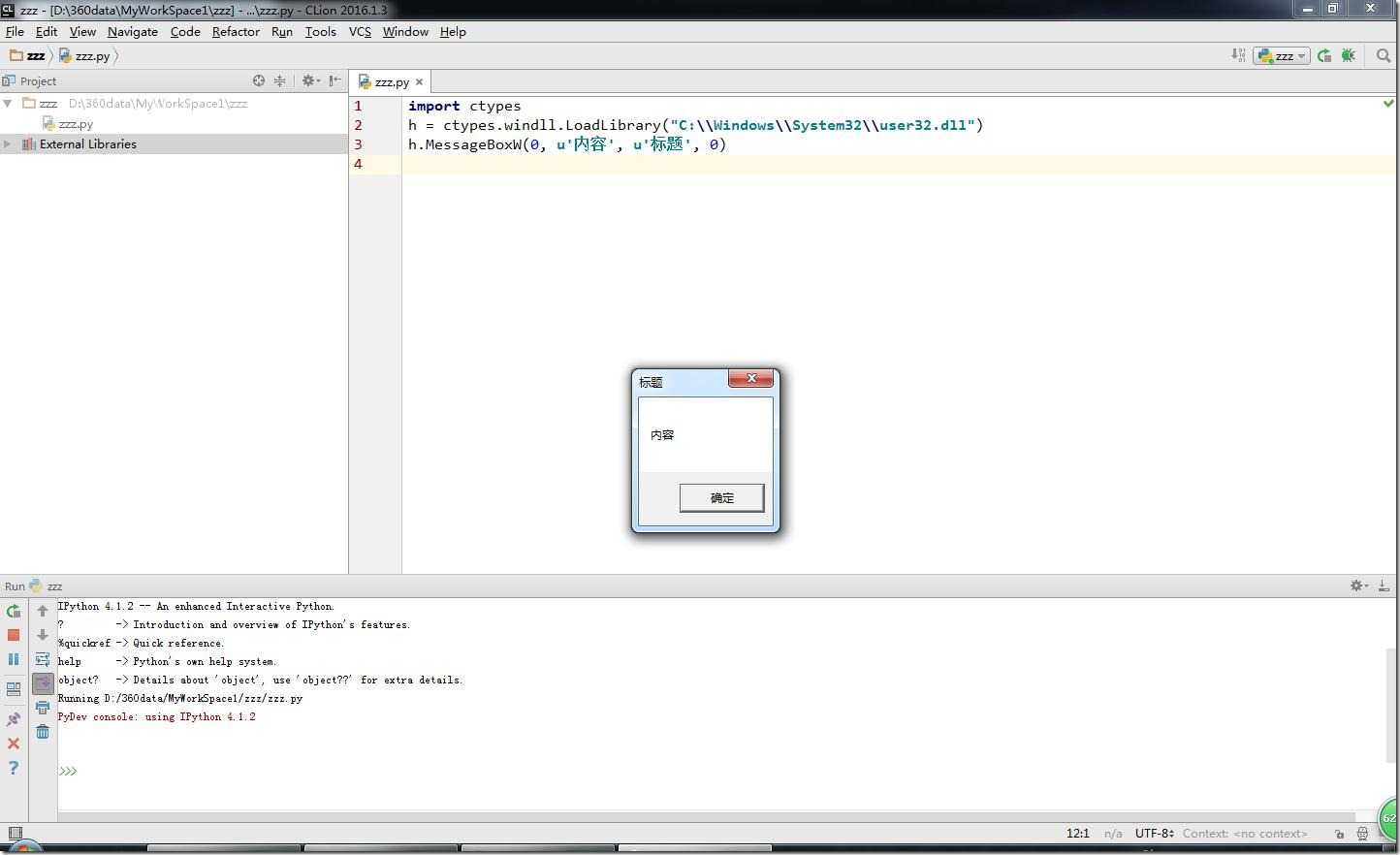
Task: Stop the running zzz process
Action: pyautogui.click(x=14, y=635)
